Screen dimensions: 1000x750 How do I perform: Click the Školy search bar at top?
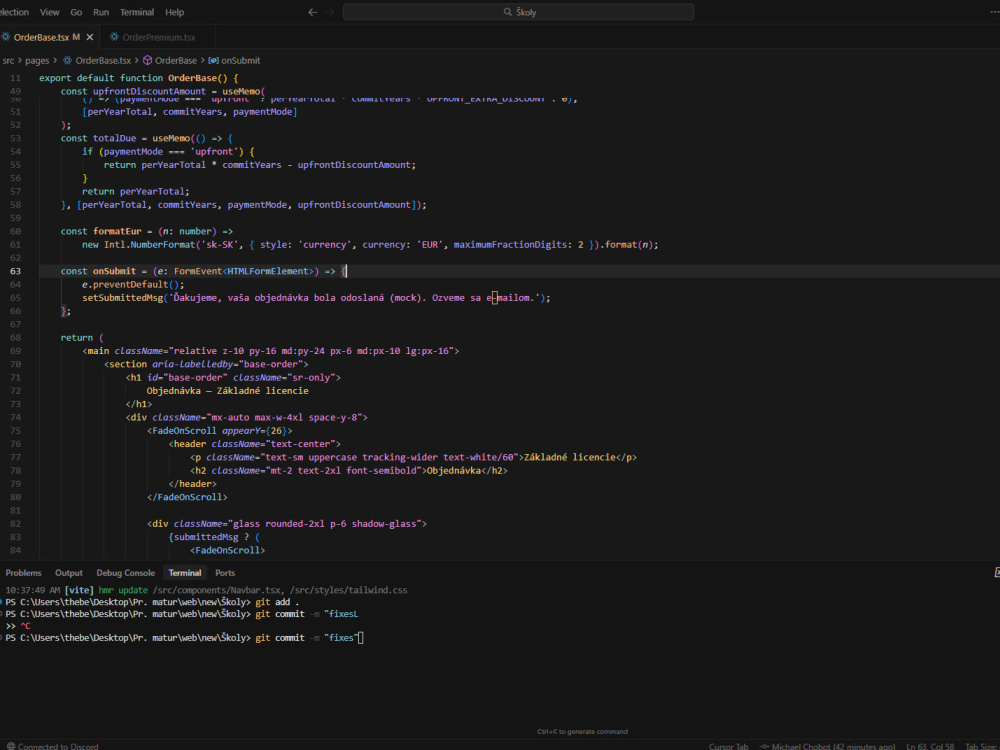(519, 11)
